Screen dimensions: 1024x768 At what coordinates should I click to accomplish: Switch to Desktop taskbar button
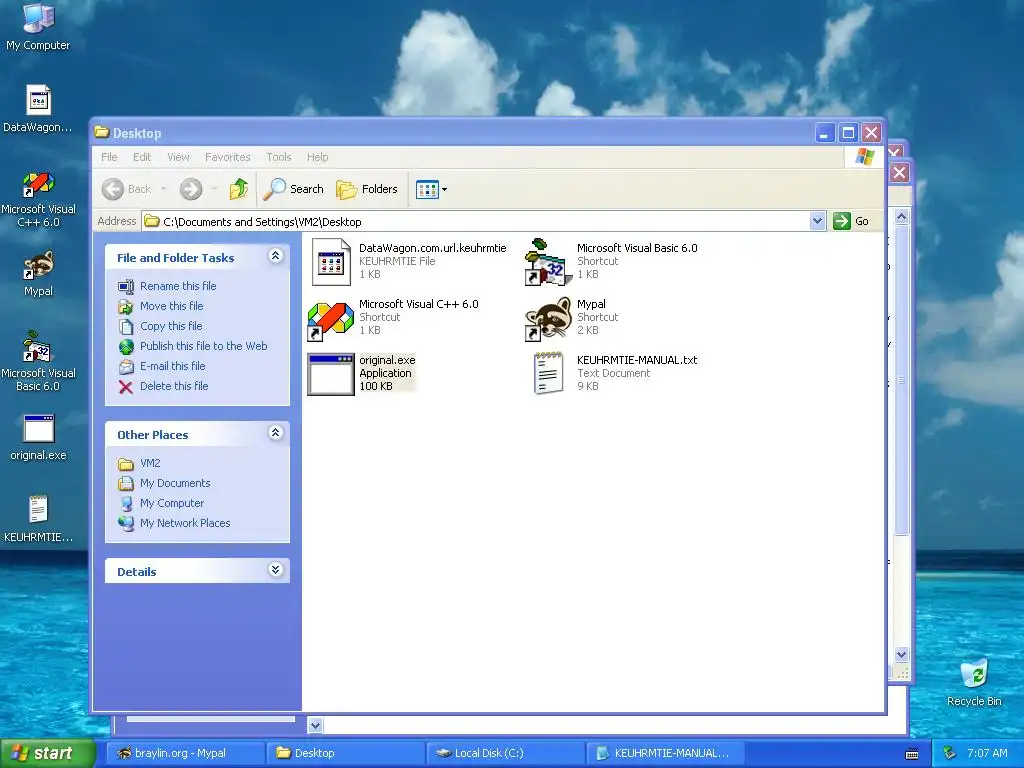[x=345, y=753]
